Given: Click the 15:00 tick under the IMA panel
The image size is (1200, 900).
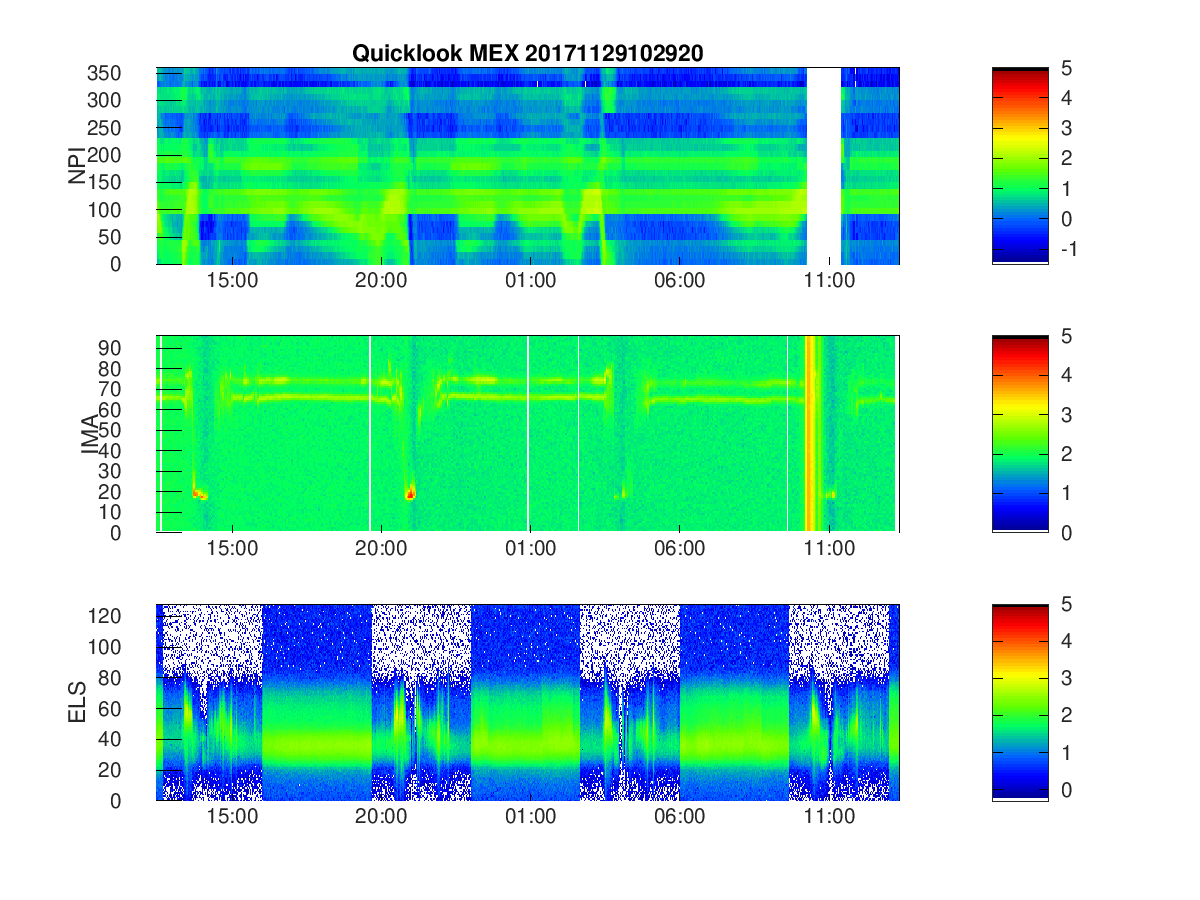Looking at the screenshot, I should coord(232,549).
